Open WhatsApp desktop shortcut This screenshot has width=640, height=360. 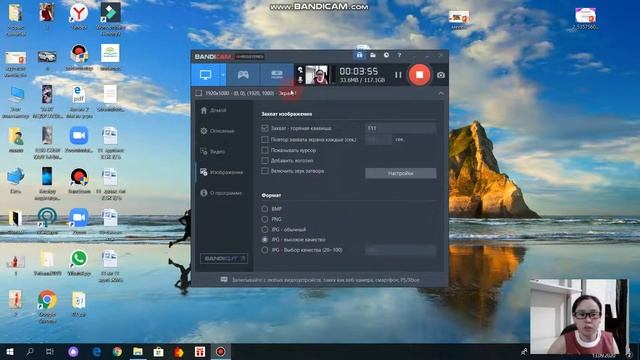pos(79,263)
